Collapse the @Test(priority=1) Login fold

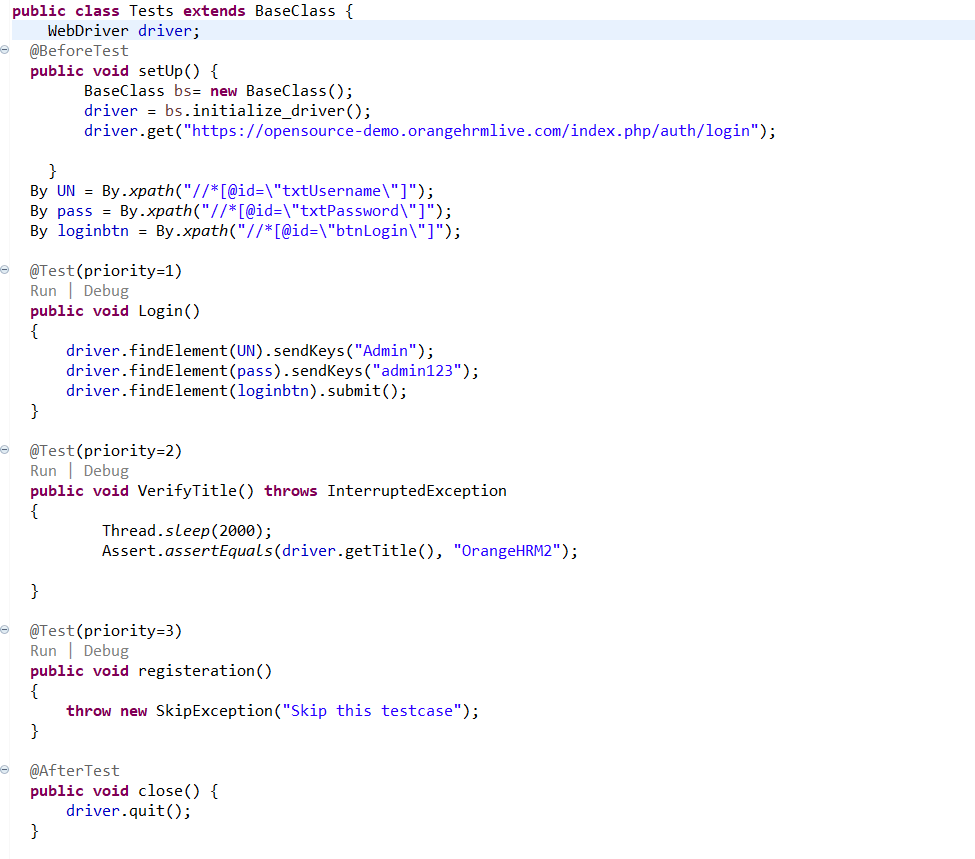click(4, 270)
